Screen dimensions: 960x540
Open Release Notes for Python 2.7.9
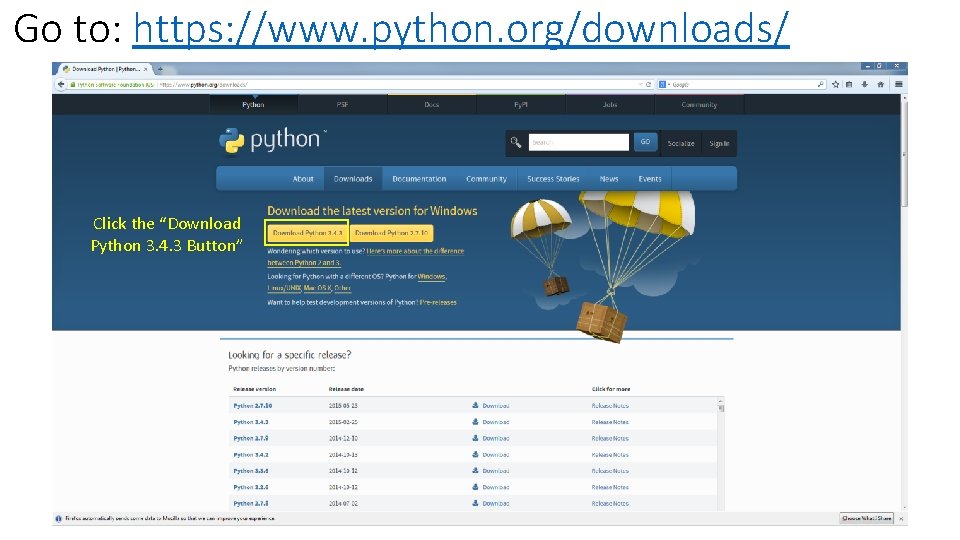coord(610,438)
